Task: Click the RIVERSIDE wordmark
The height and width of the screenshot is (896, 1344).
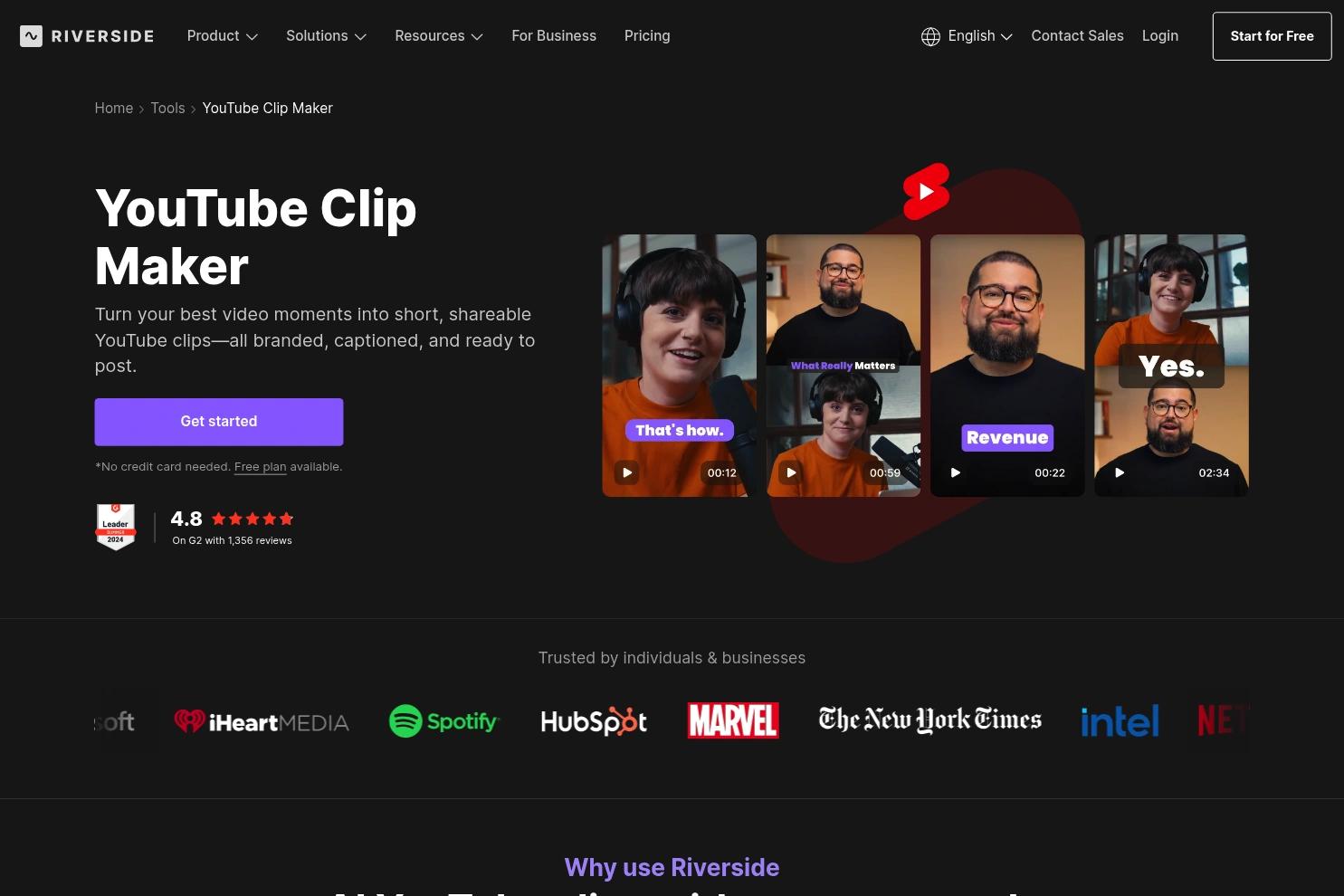Action: pyautogui.click(x=102, y=36)
